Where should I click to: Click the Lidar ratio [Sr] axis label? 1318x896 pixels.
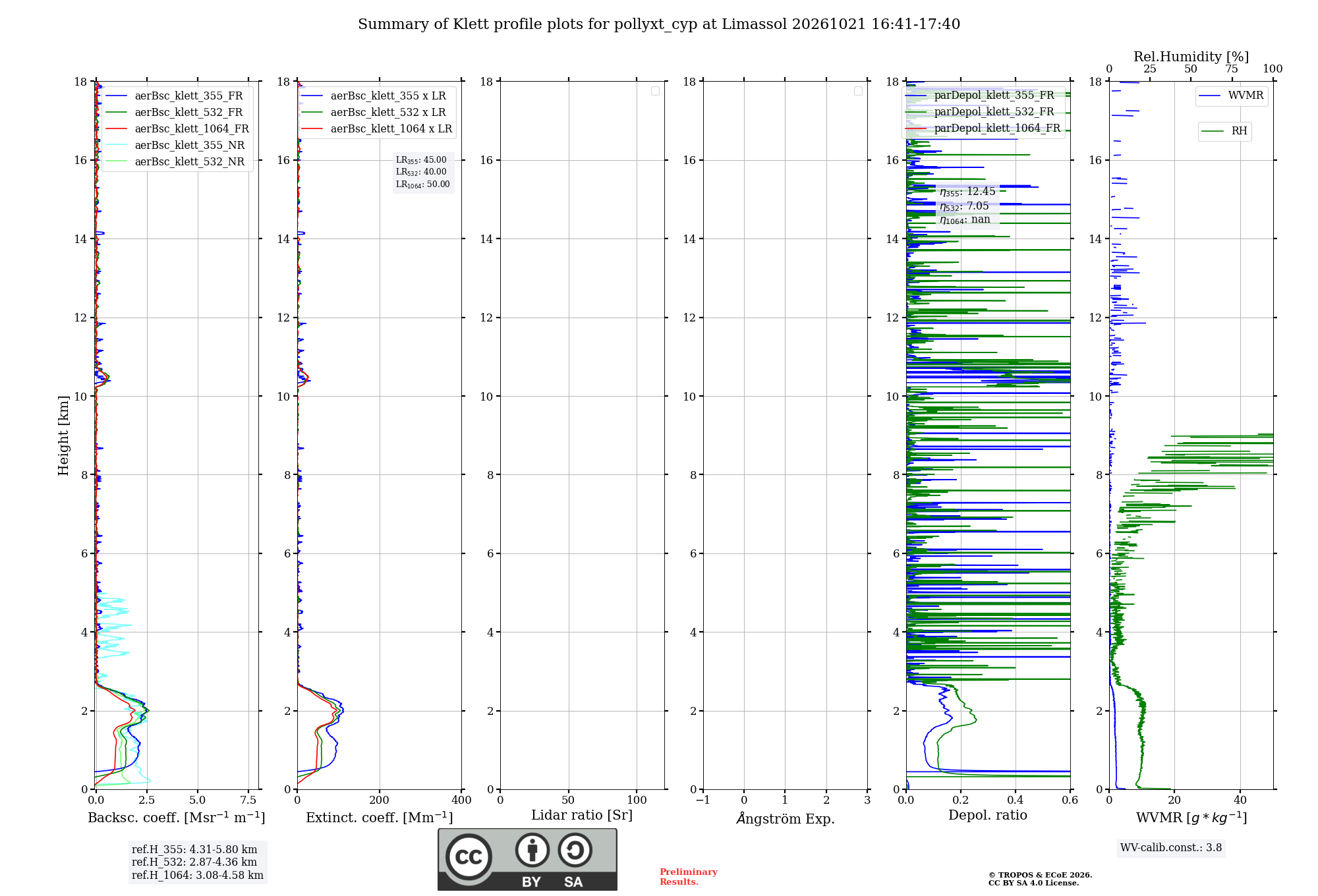(582, 816)
